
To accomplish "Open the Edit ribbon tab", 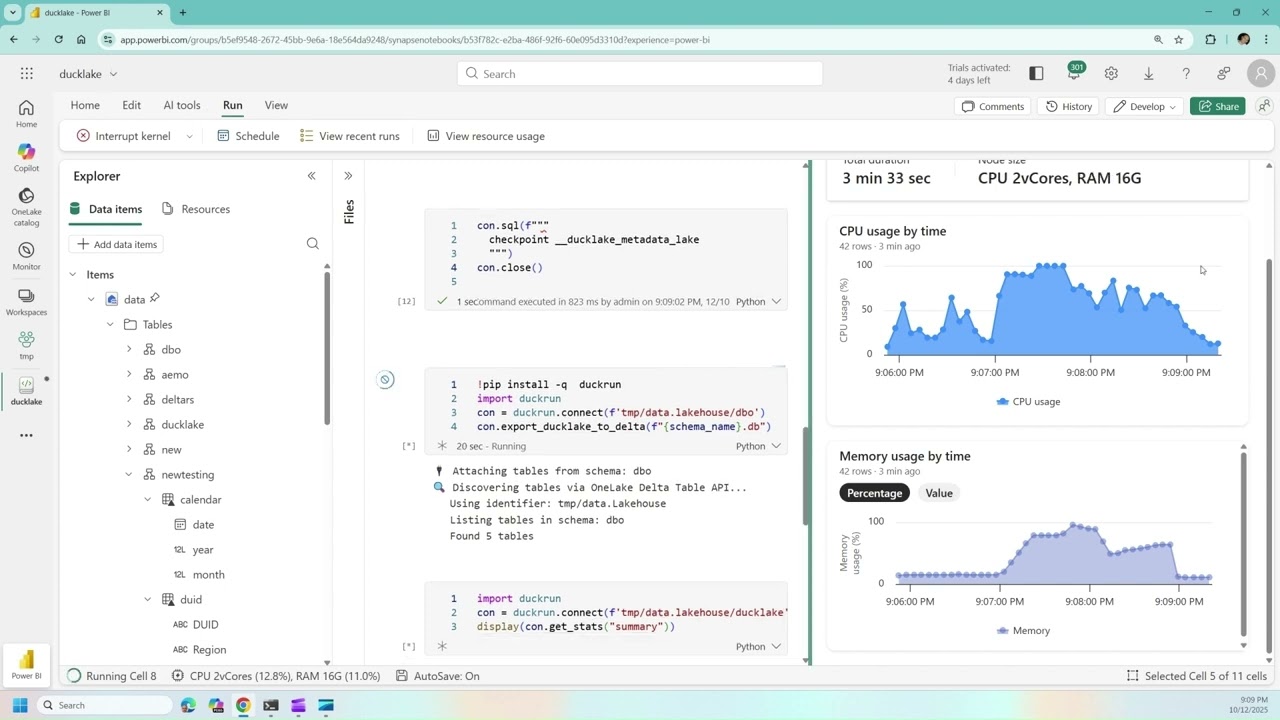I will (131, 105).
